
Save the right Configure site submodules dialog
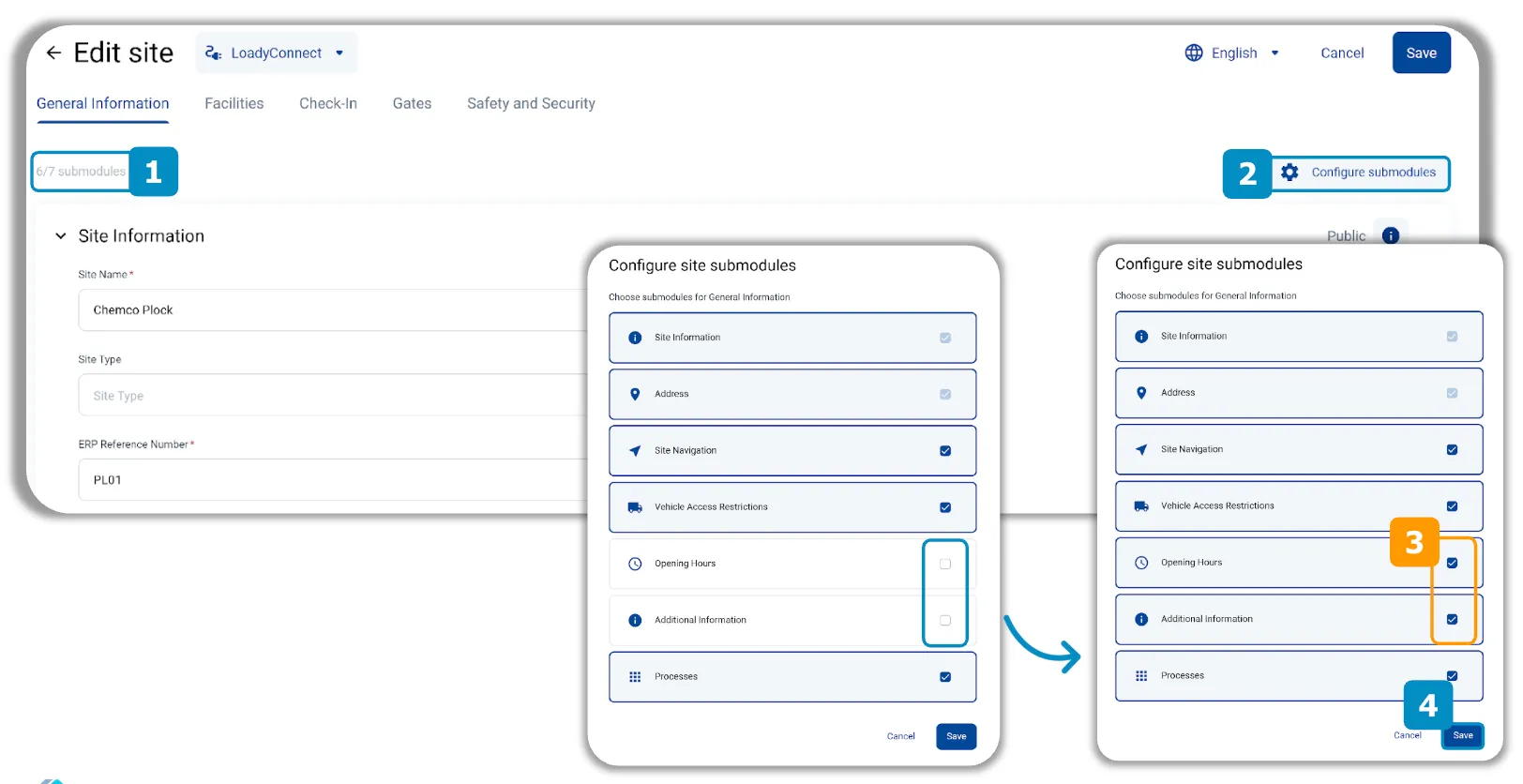pos(1463,735)
